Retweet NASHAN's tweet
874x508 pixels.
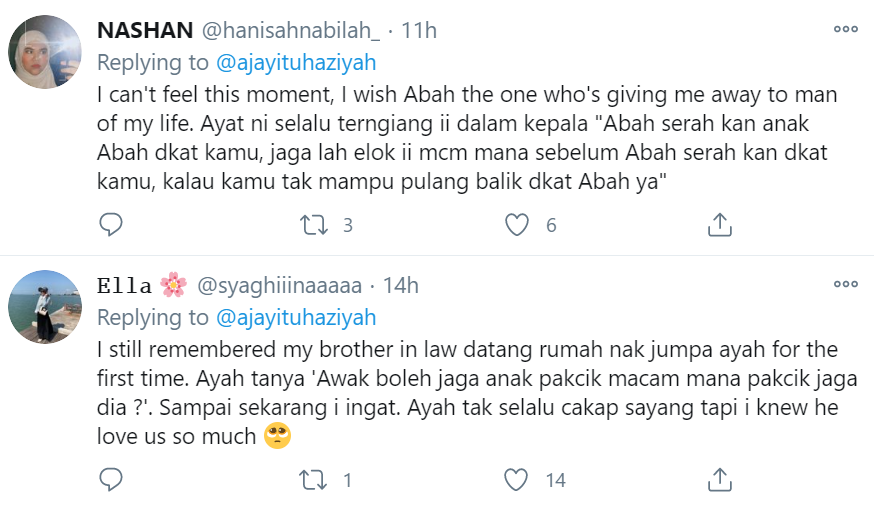tap(312, 225)
